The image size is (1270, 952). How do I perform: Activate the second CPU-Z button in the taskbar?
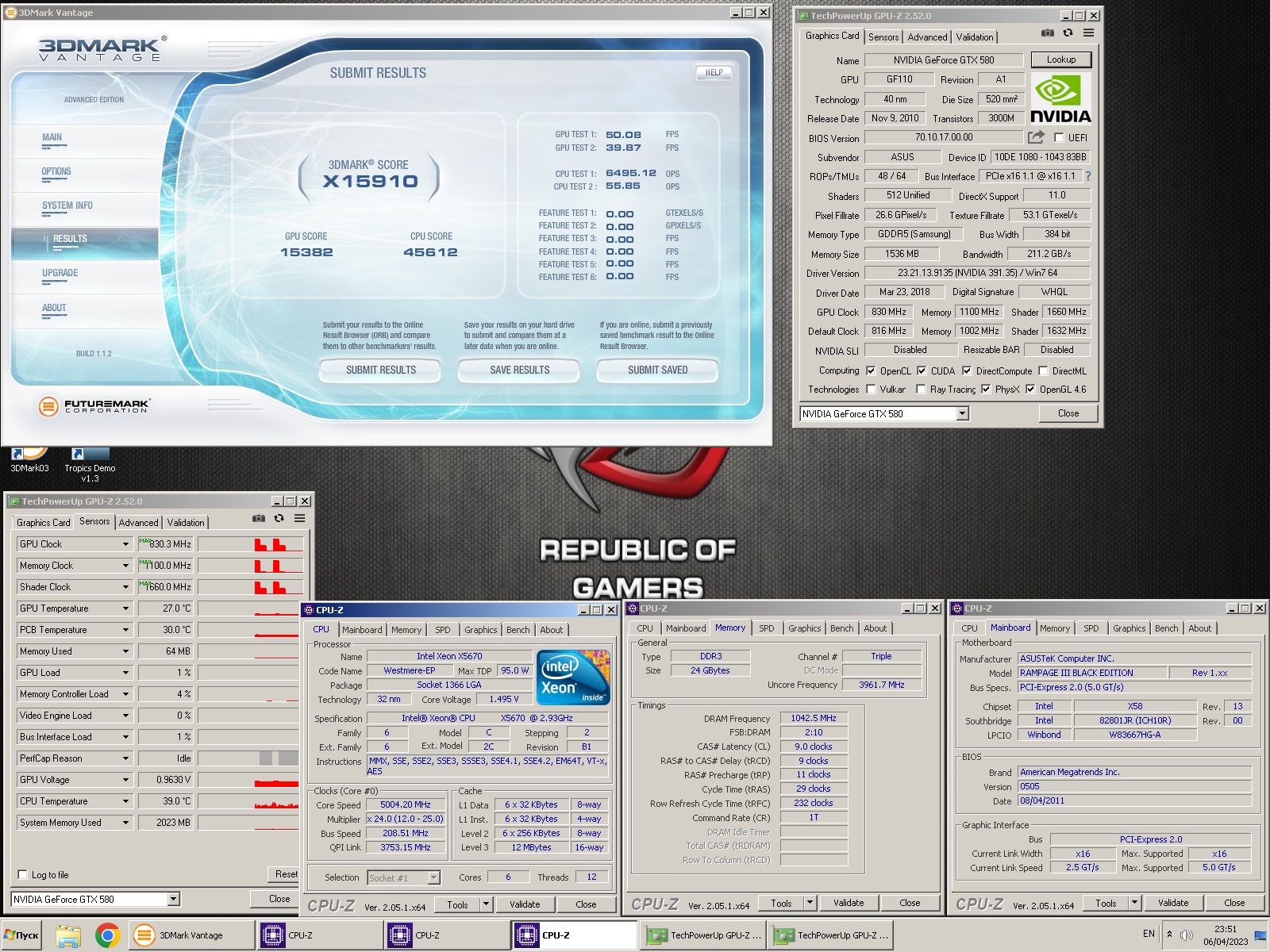point(447,935)
